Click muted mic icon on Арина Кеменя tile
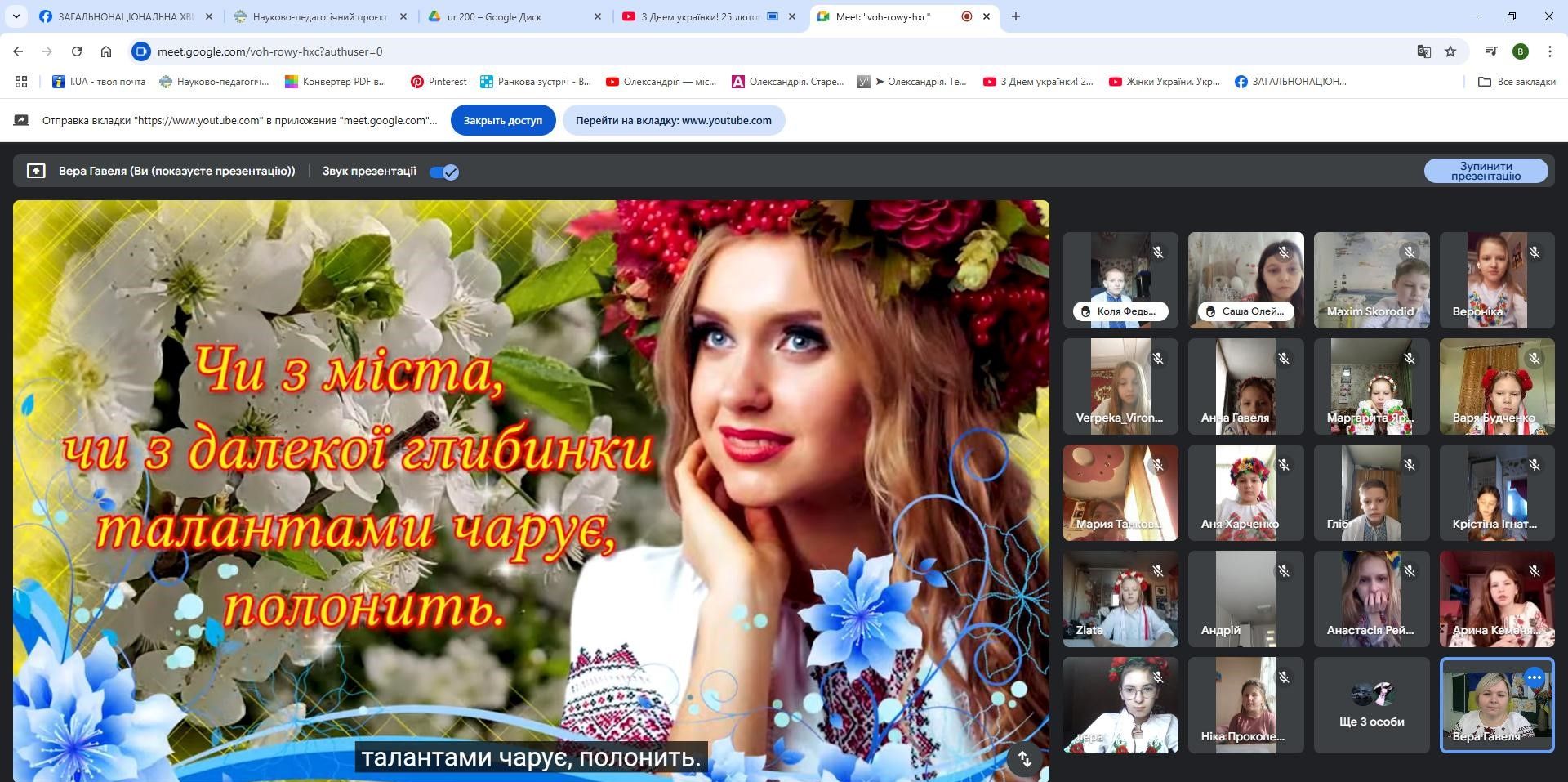 point(1535,571)
